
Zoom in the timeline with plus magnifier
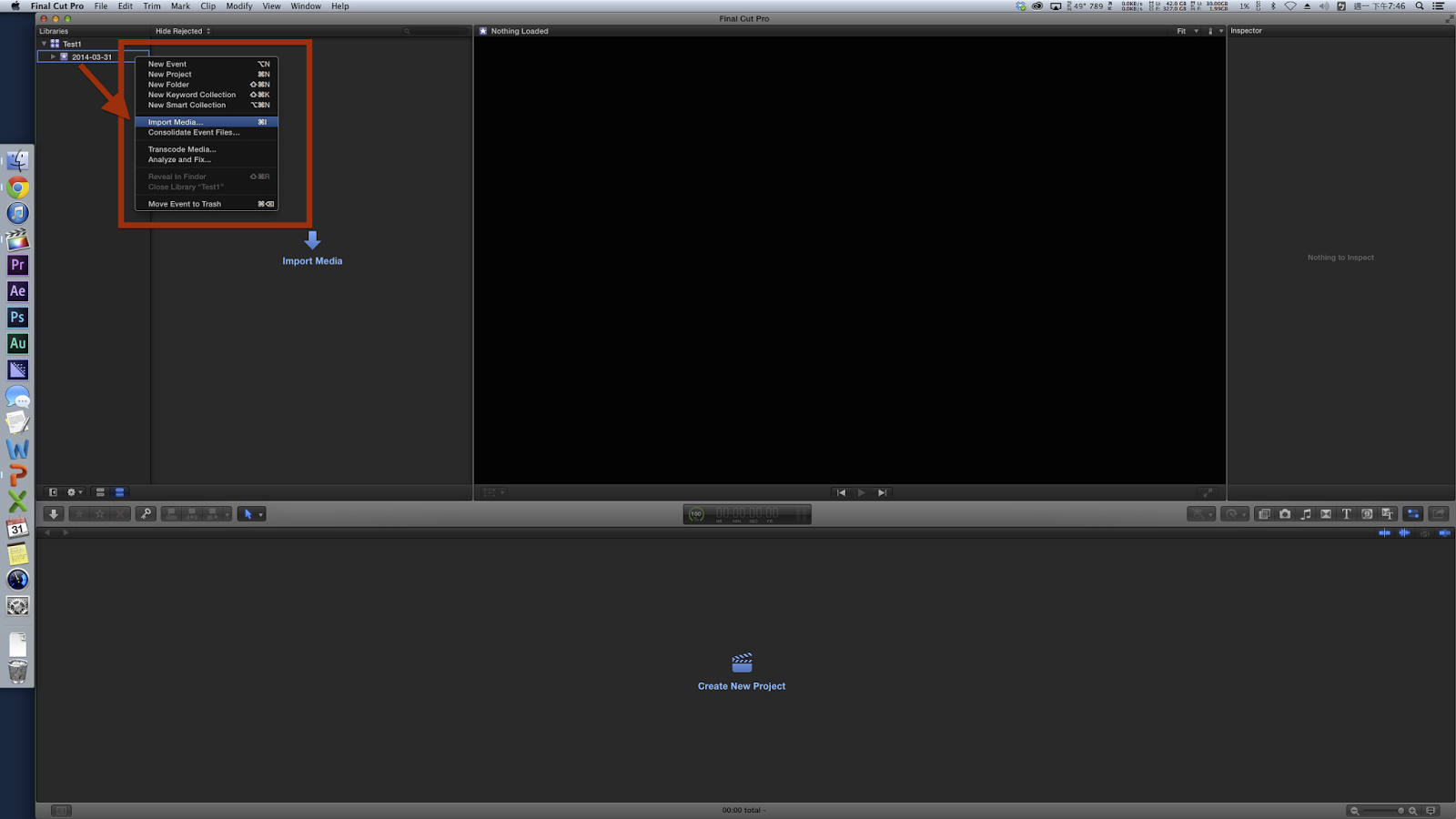click(1413, 811)
